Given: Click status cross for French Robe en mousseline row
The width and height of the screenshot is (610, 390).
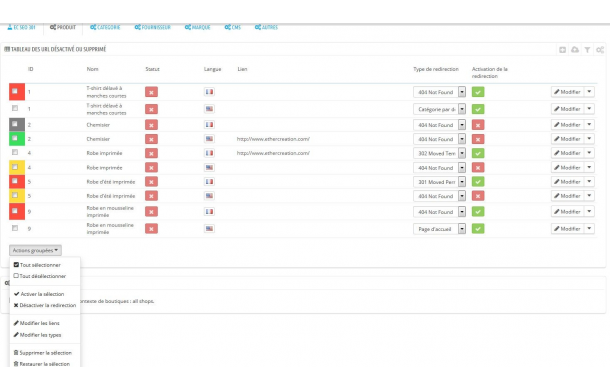Looking at the screenshot, I should pos(151,212).
